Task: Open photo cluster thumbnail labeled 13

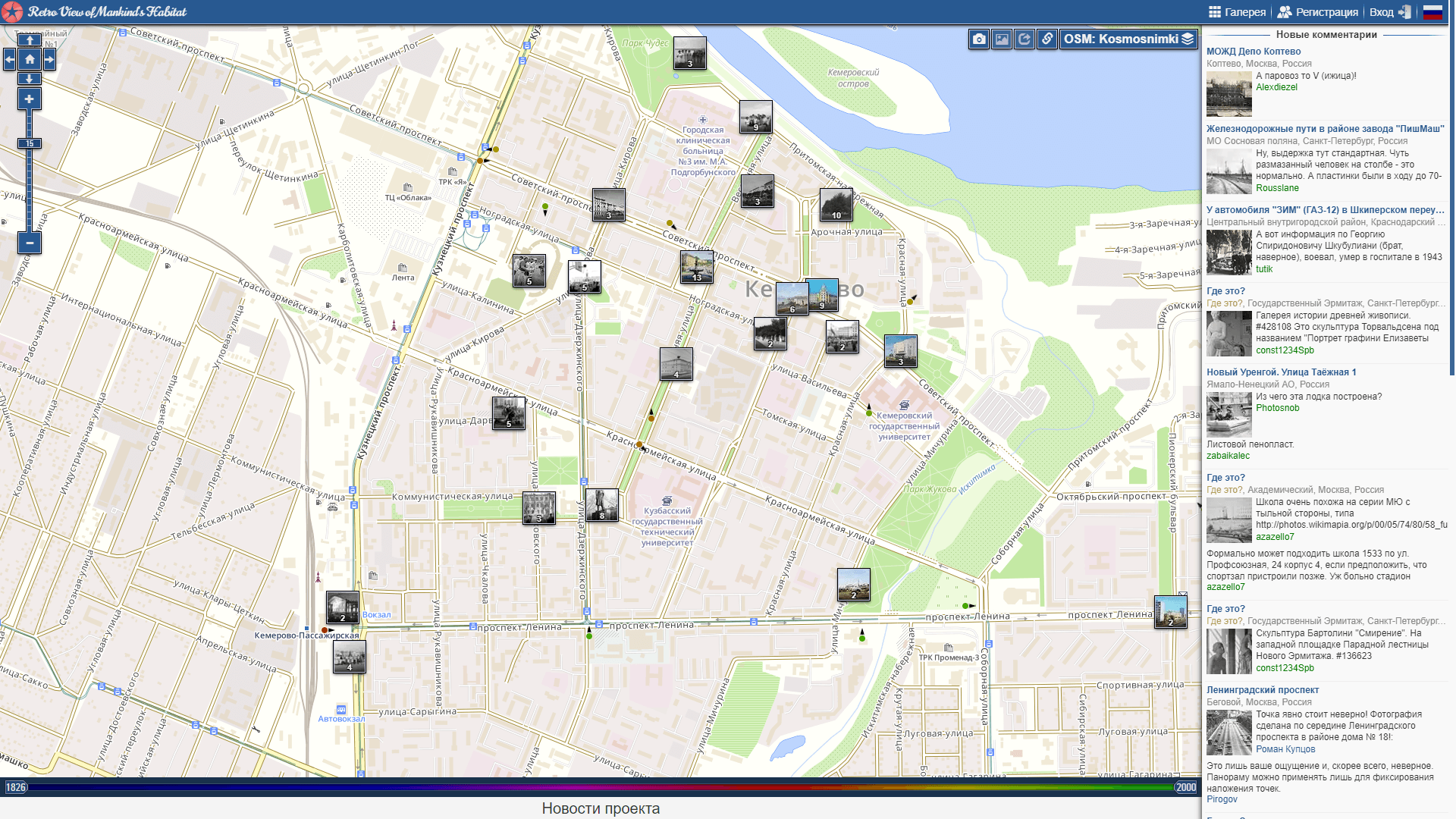Action: pyautogui.click(x=696, y=267)
